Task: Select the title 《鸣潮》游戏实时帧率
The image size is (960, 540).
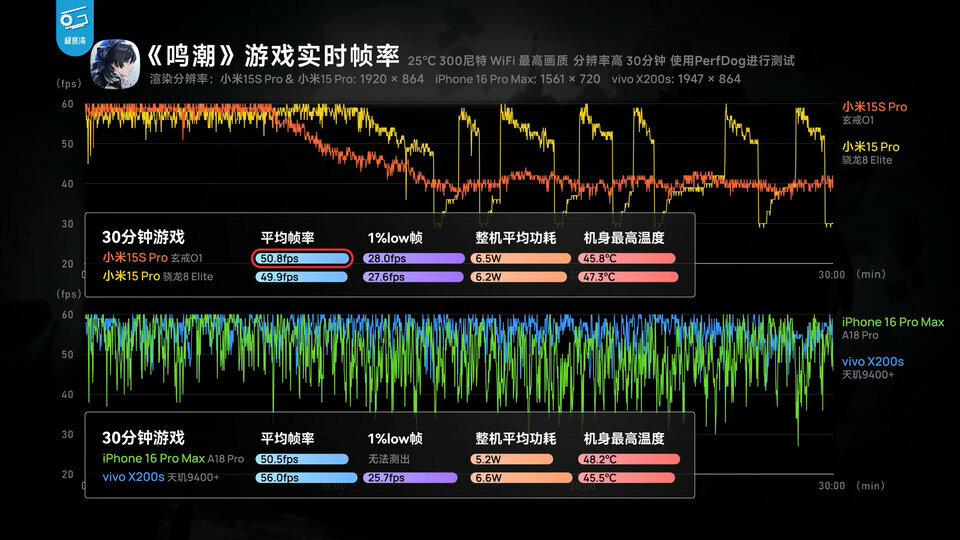Action: (273, 56)
